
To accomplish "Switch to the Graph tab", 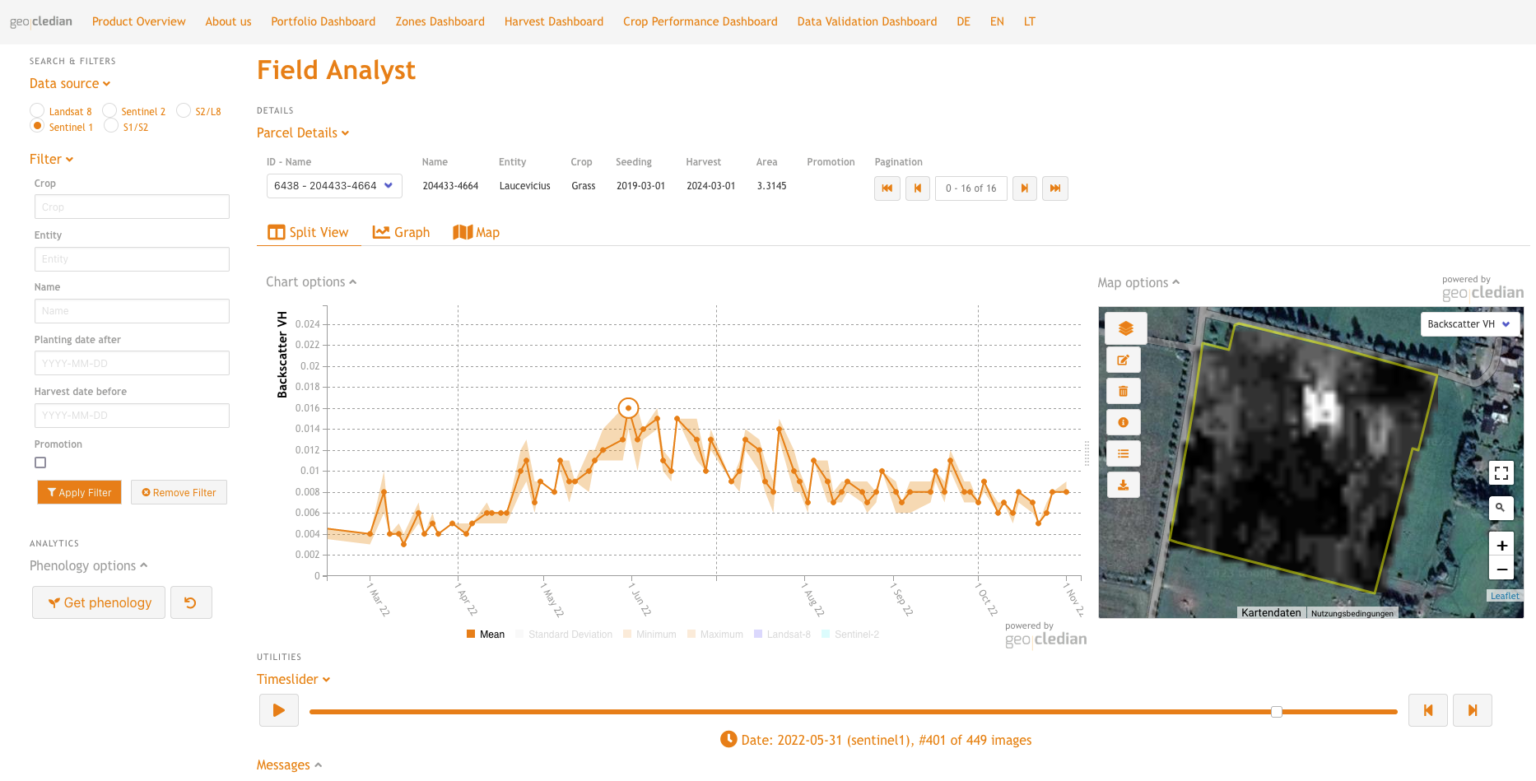I will [x=401, y=232].
